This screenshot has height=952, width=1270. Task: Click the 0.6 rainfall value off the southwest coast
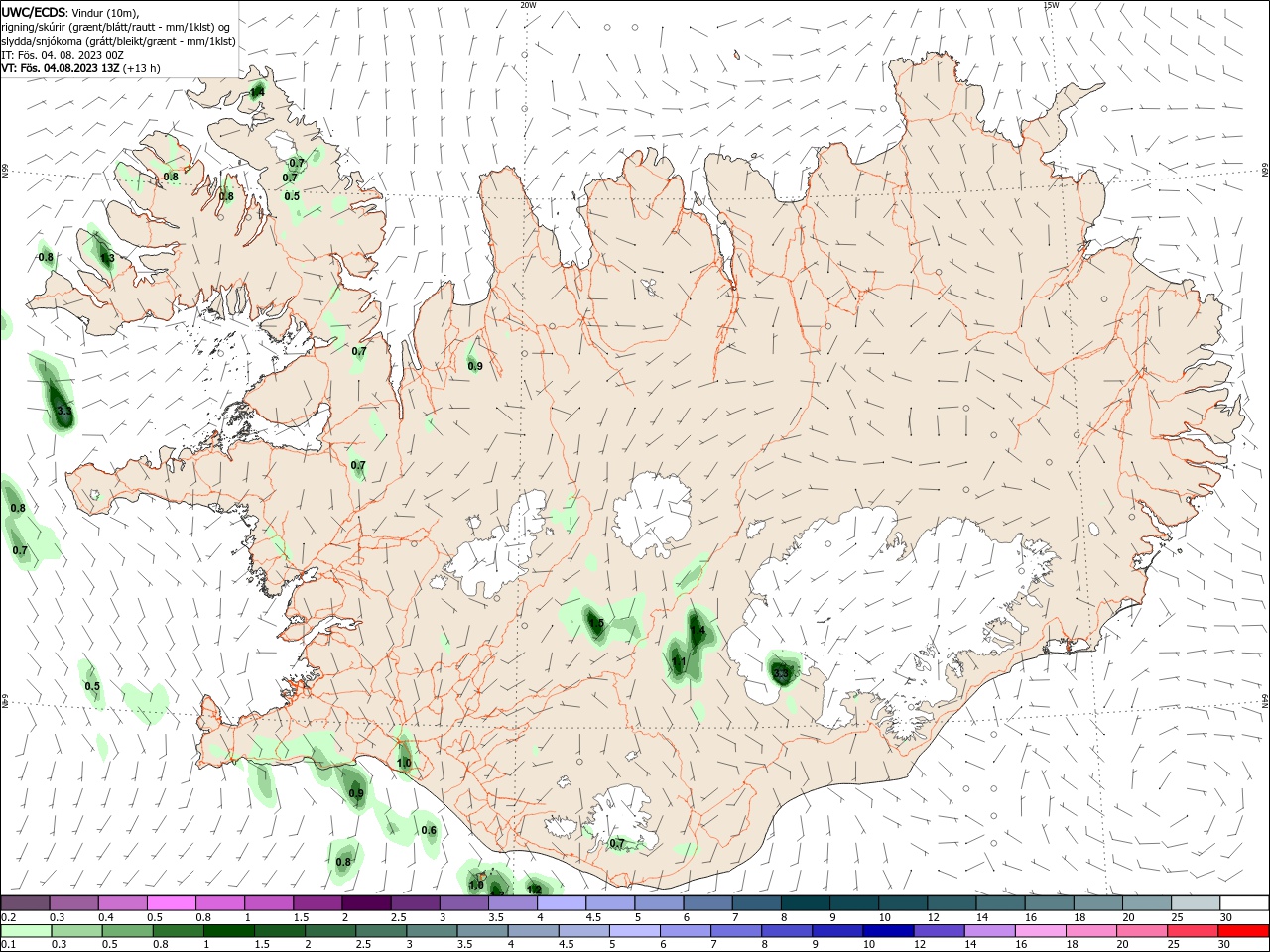429,831
